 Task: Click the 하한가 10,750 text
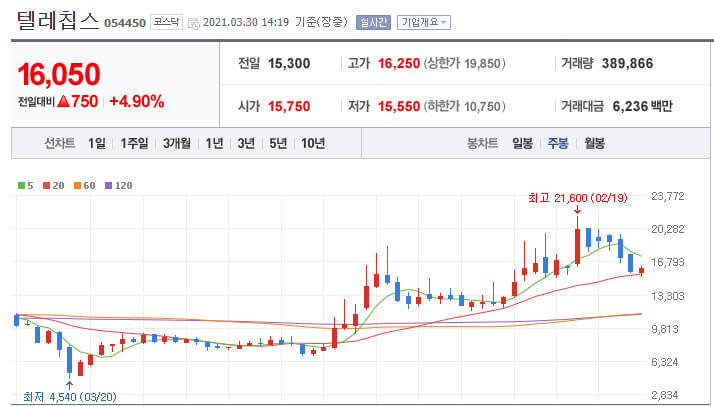coord(464,107)
